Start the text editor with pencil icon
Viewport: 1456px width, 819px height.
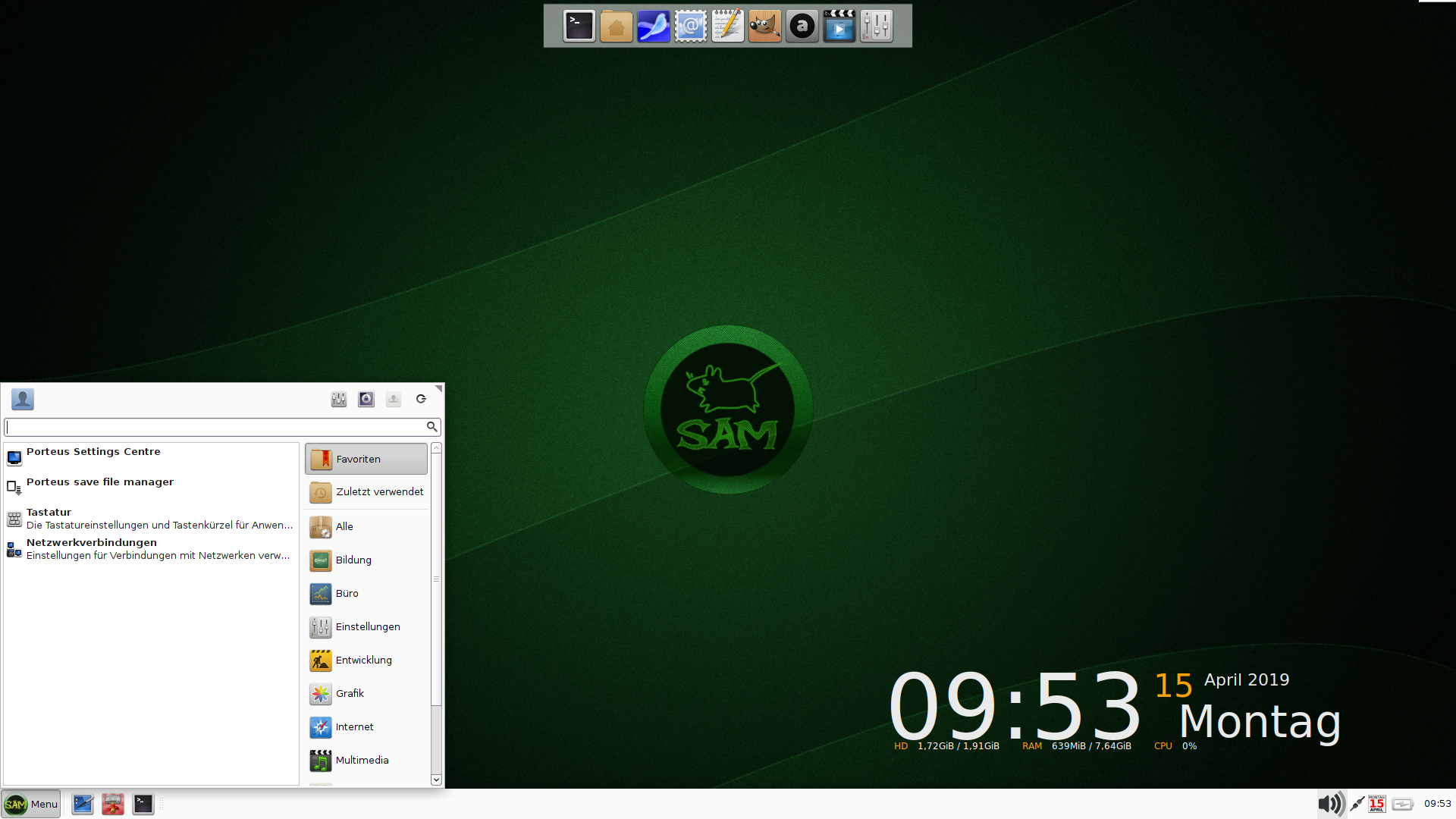pyautogui.click(x=727, y=25)
